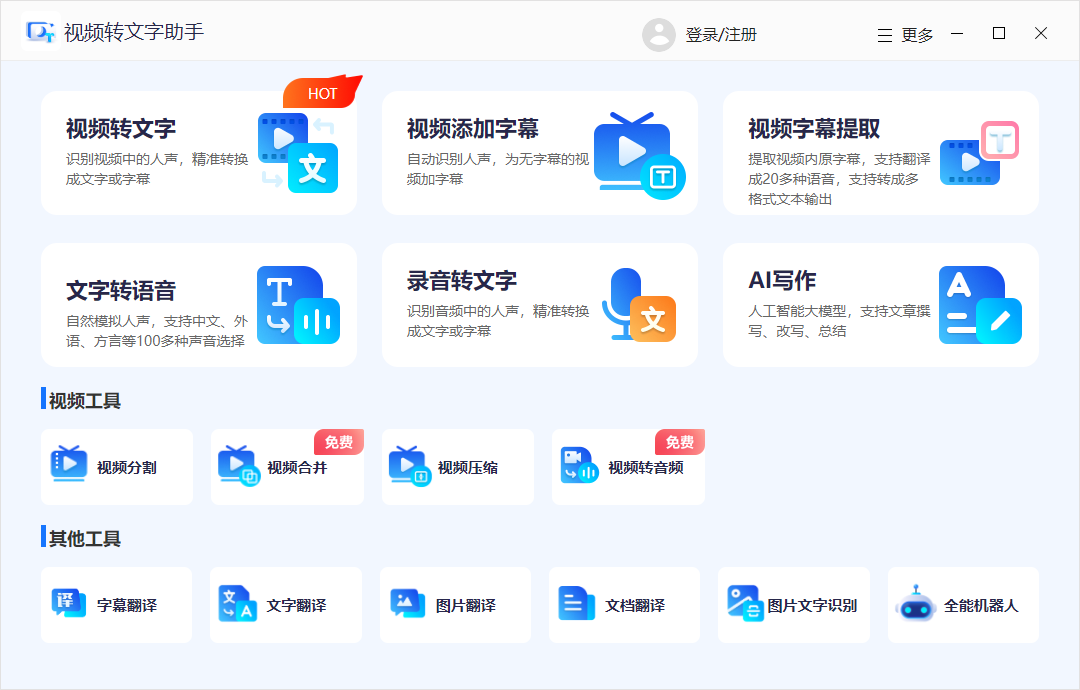Click the 全能机器人 robot icon
Image resolution: width=1080 pixels, height=690 pixels.
pos(915,603)
